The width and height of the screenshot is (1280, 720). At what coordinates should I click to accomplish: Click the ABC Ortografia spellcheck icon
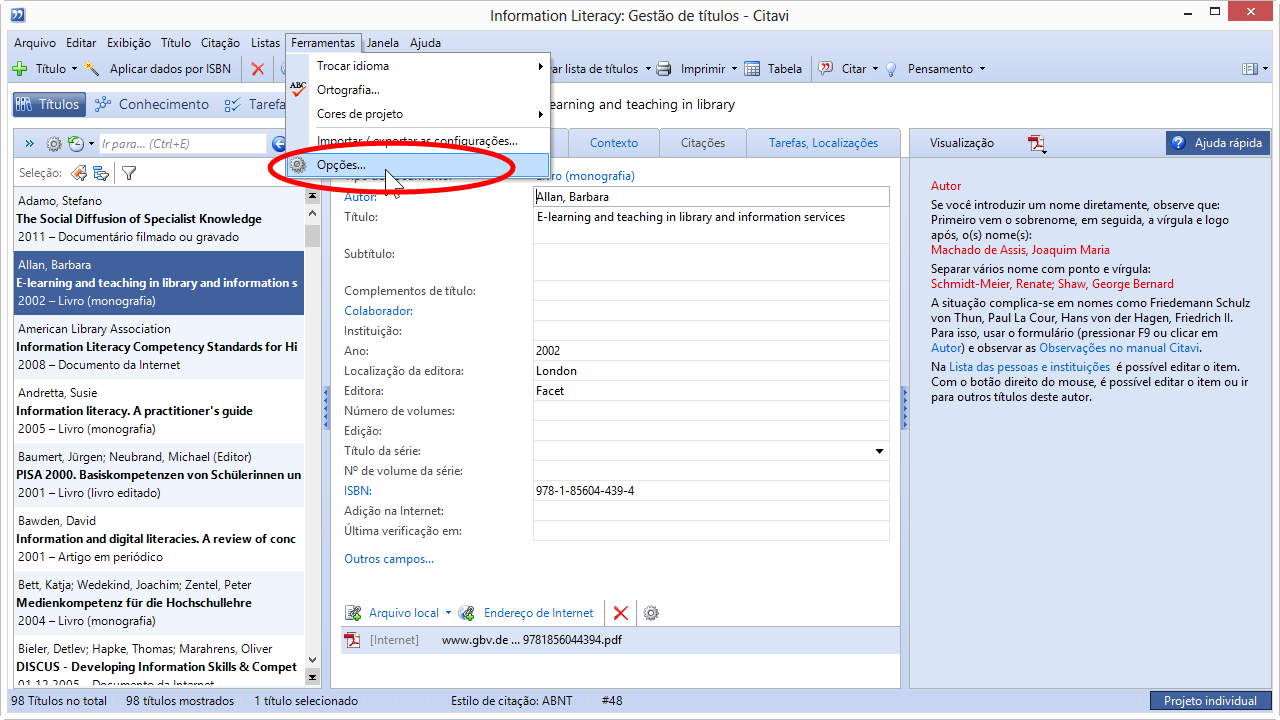298,90
